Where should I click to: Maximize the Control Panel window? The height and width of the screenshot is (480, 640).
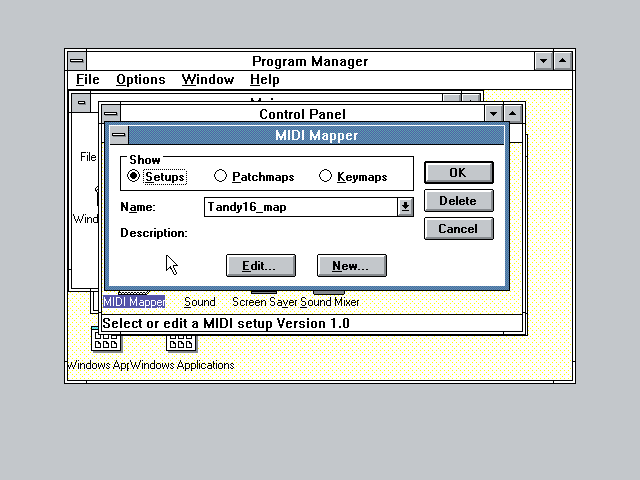tap(513, 113)
